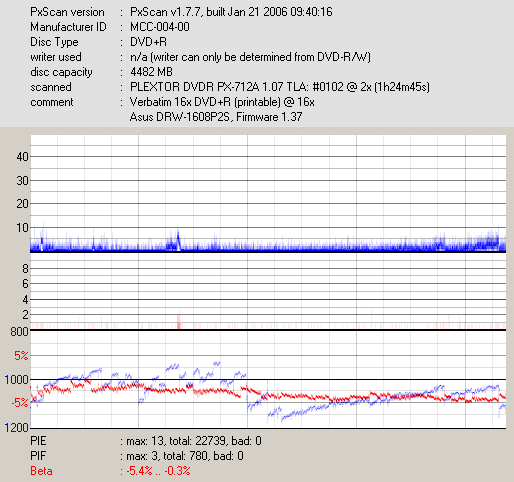Click the blue 800 axis label

[19, 332]
